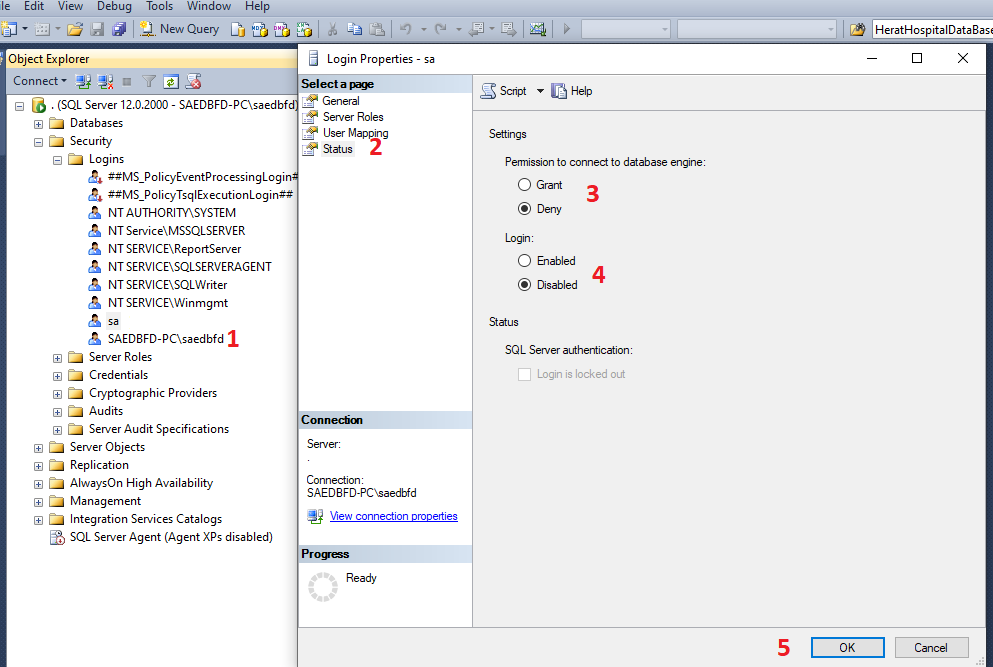Screen dimensions: 993x667
Task: Open the View menu
Action: coord(70,6)
